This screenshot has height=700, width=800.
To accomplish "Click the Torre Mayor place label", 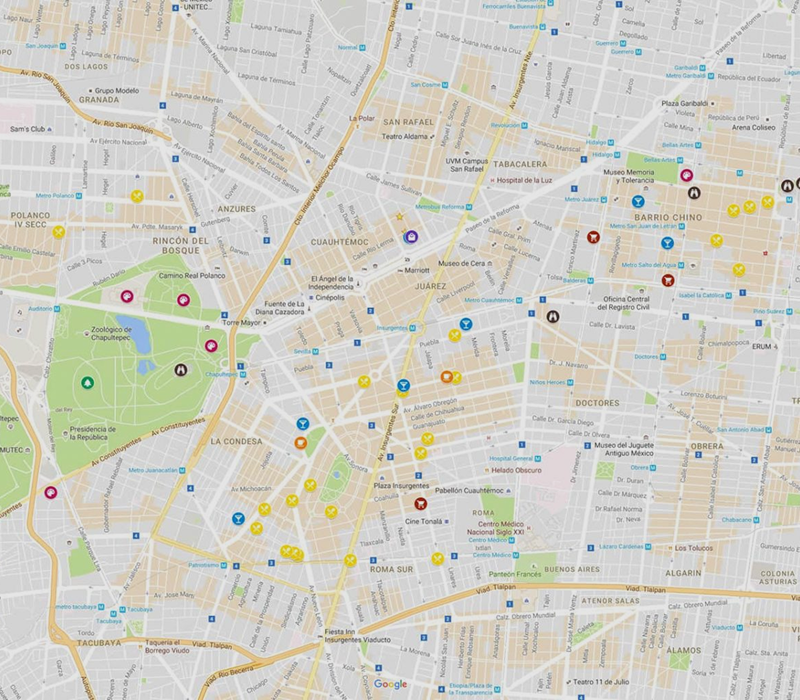I will tap(241, 322).
